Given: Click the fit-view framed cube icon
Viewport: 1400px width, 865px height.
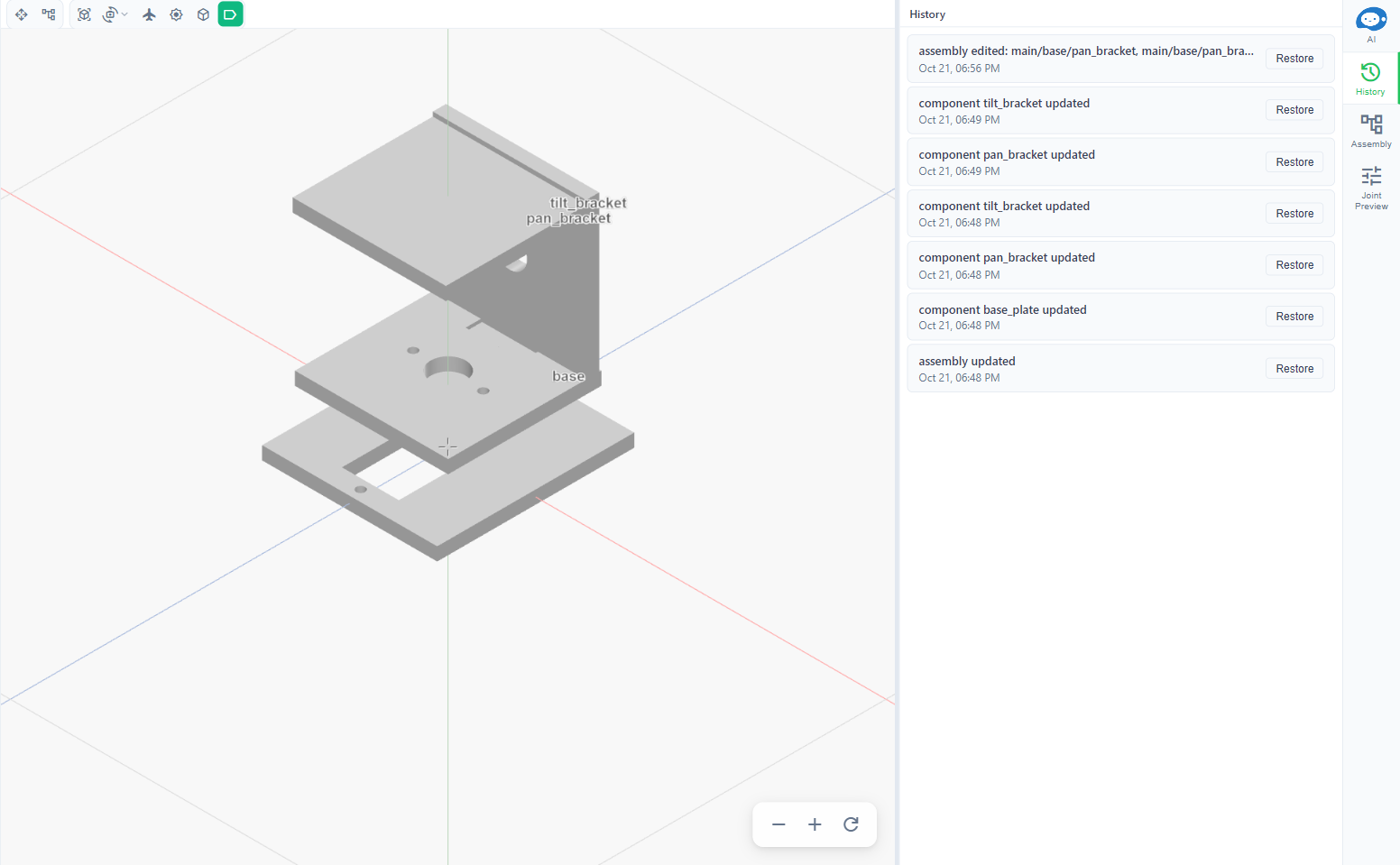Looking at the screenshot, I should 84,14.
